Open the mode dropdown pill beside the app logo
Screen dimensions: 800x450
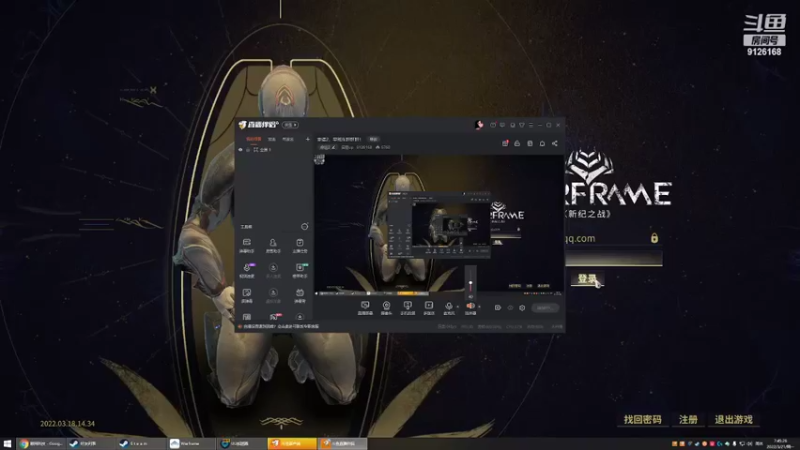point(290,125)
